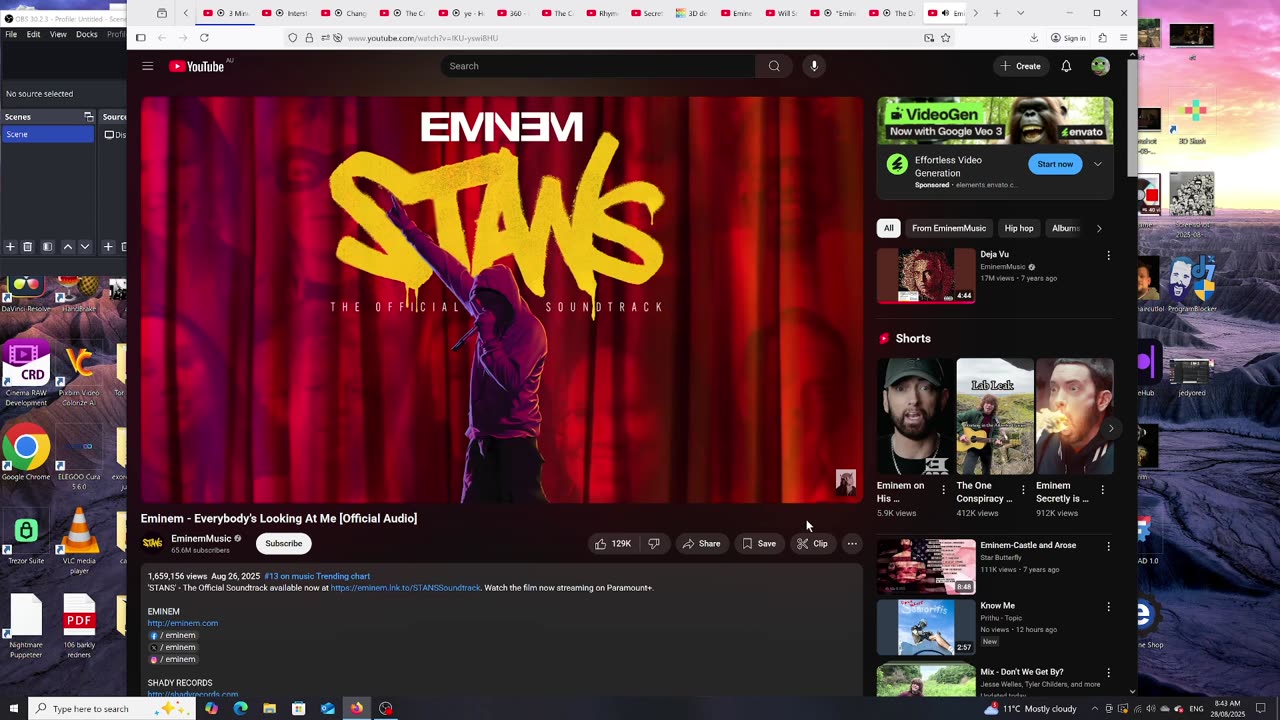This screenshot has width=1280, height=720.
Task: Open more actions for the video
Action: [x=852, y=544]
